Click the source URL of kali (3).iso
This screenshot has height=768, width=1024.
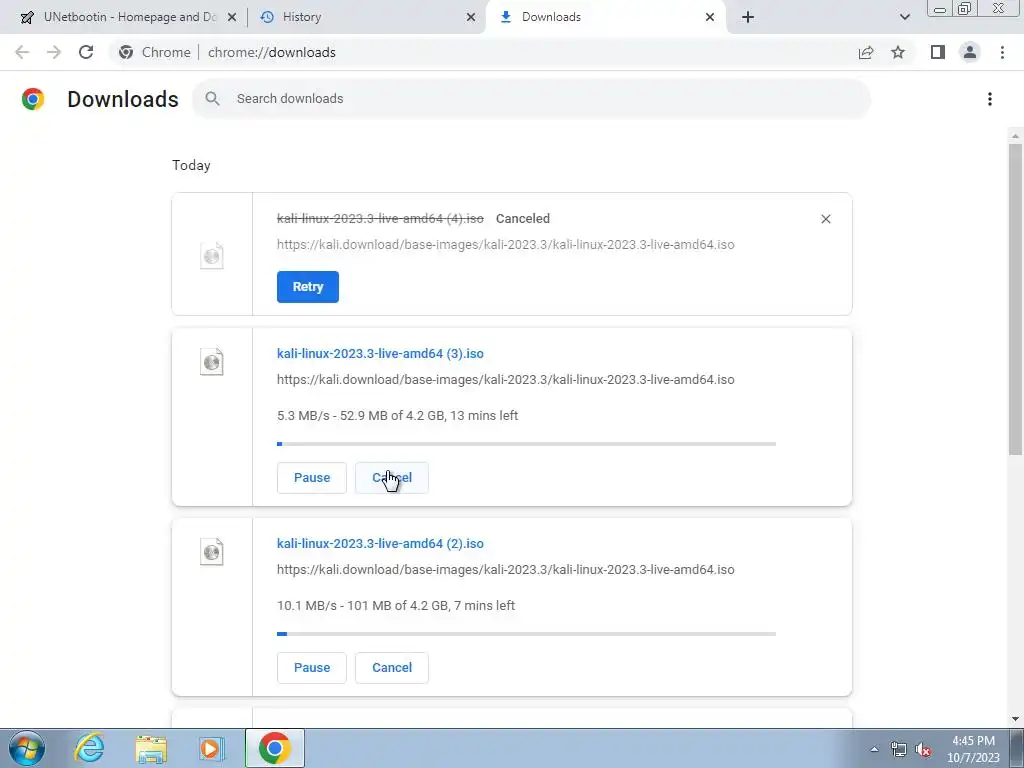pyautogui.click(x=505, y=379)
